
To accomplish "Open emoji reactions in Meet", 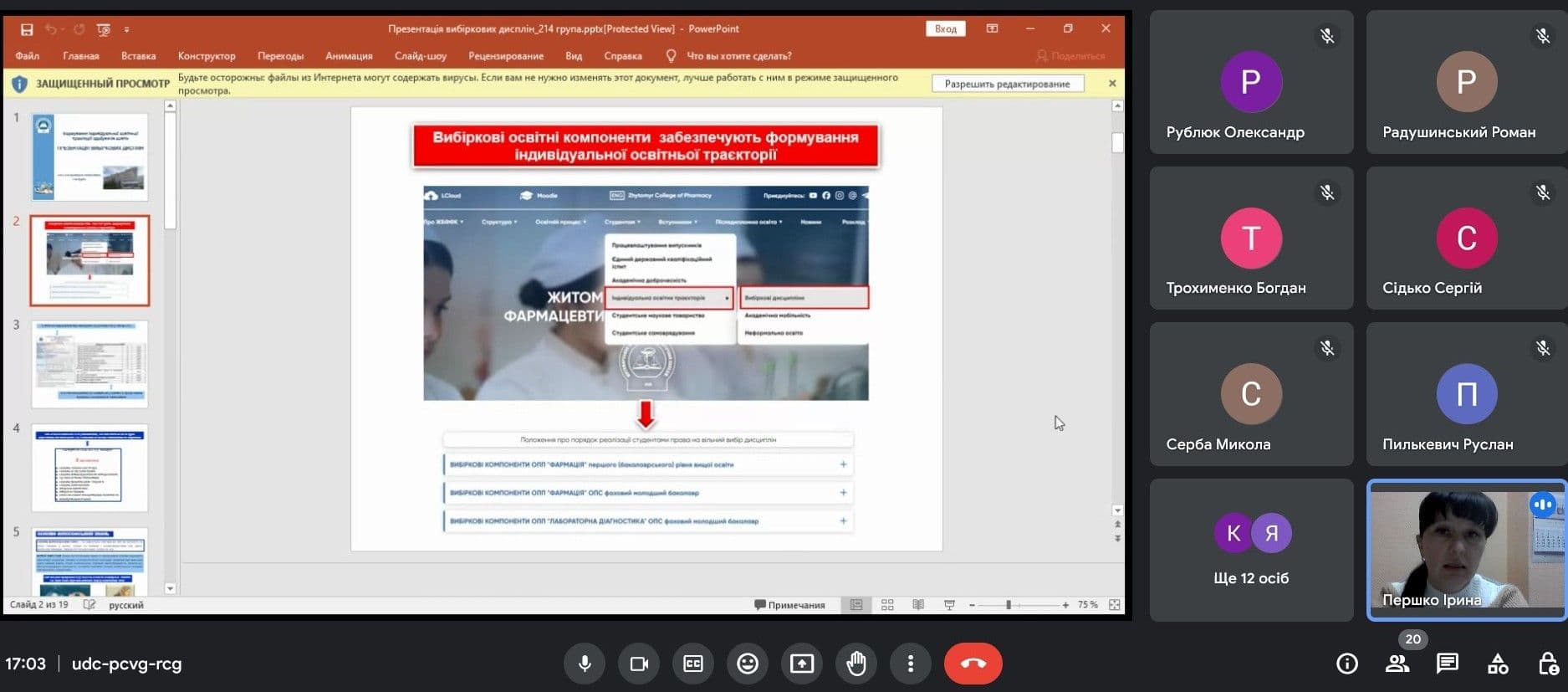I will (748, 664).
